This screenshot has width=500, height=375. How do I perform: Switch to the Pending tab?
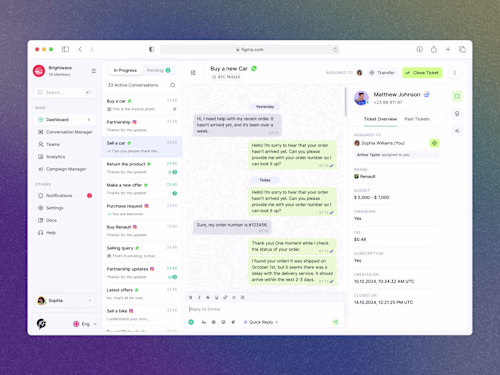click(159, 70)
